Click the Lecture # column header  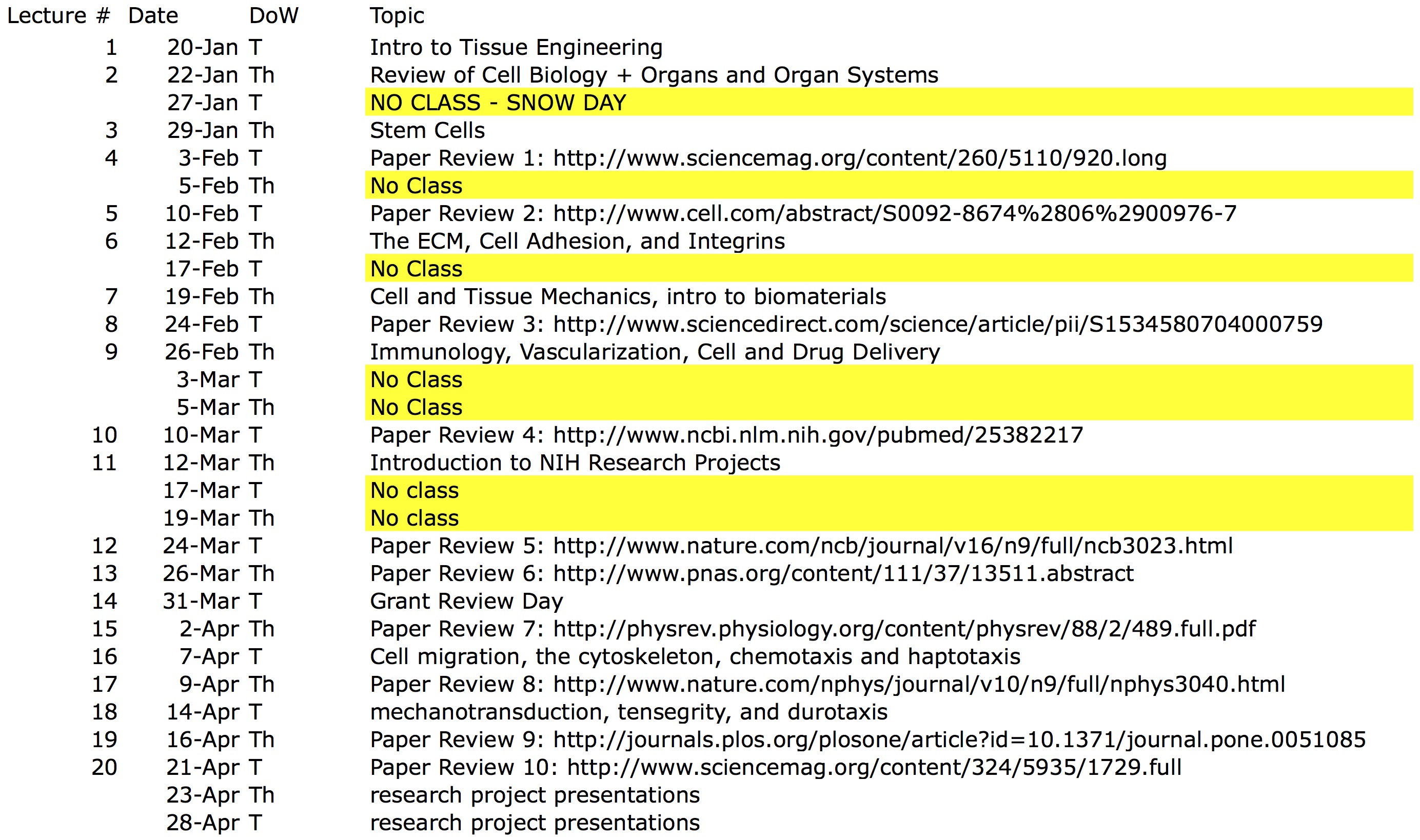pyautogui.click(x=58, y=16)
